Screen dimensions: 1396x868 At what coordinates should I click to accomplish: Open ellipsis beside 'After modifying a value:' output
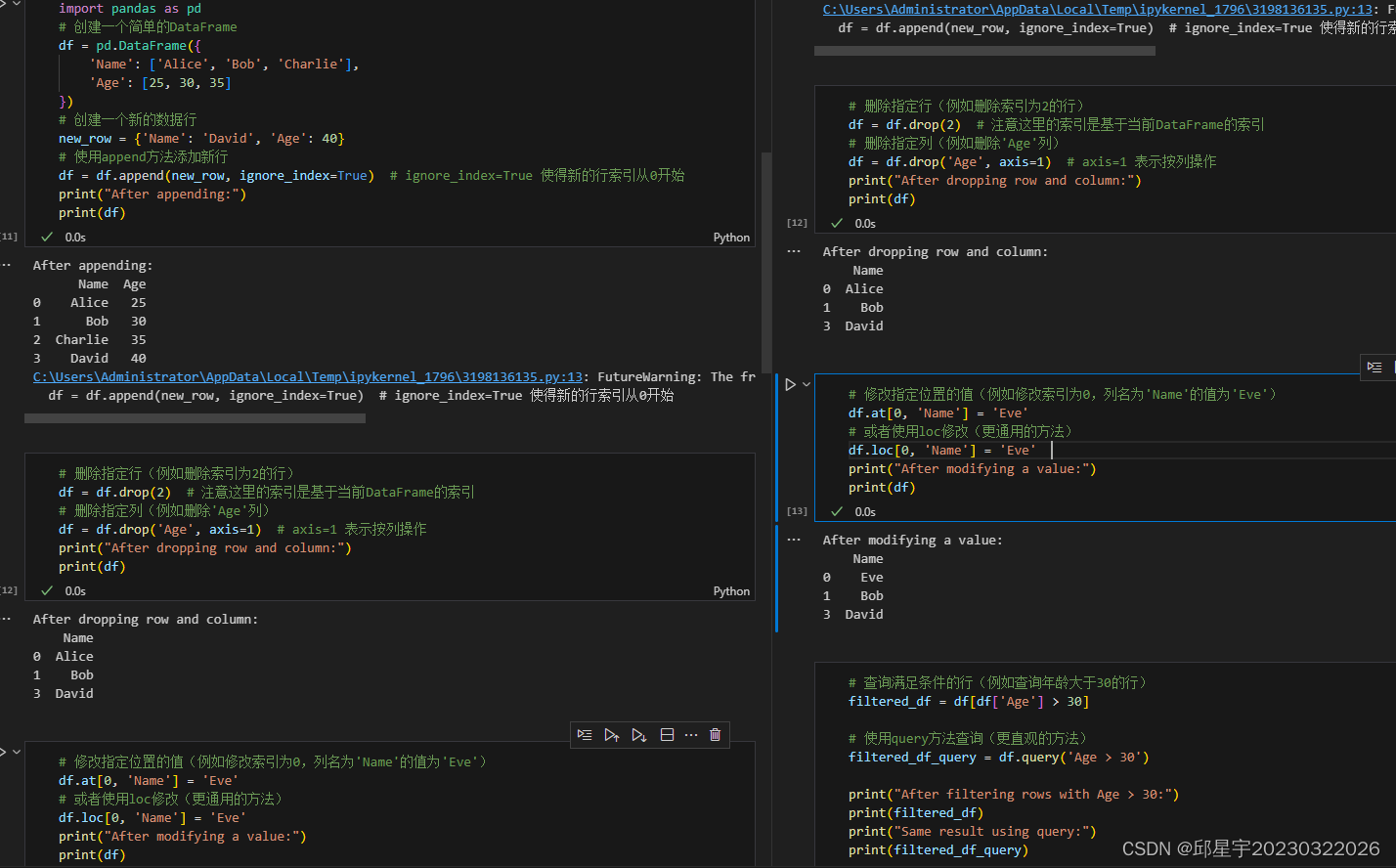pos(794,541)
